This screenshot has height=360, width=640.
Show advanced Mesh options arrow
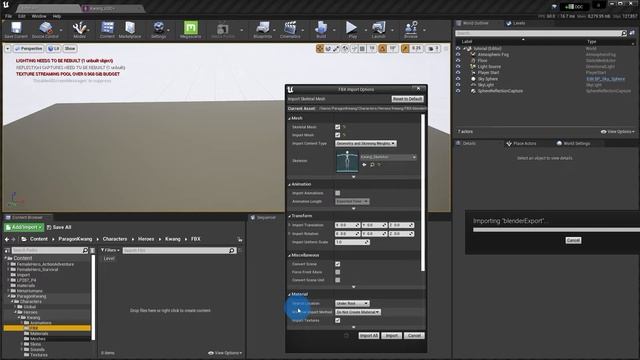(x=353, y=177)
